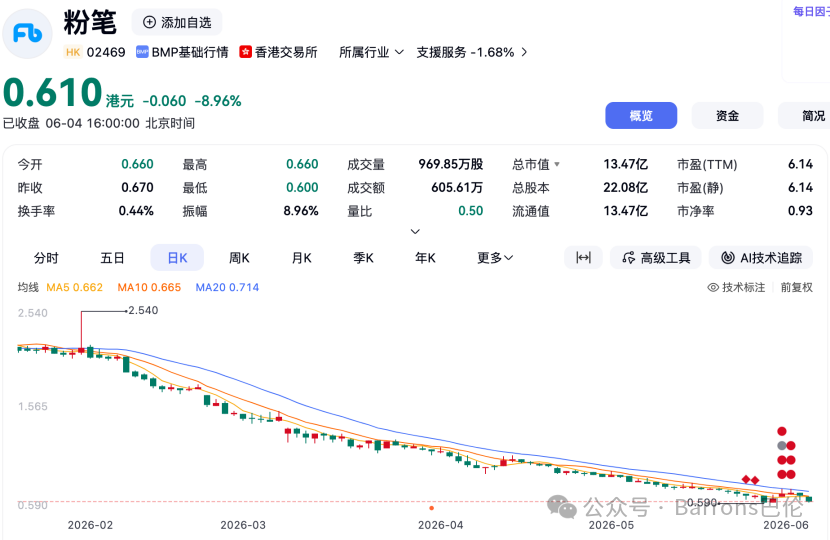Click the chart width range icon
The height and width of the screenshot is (540, 830).
(x=583, y=258)
